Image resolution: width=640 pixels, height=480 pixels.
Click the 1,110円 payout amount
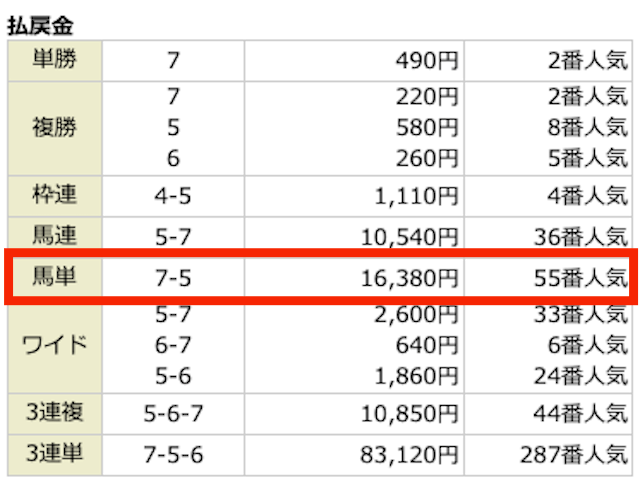[416, 197]
